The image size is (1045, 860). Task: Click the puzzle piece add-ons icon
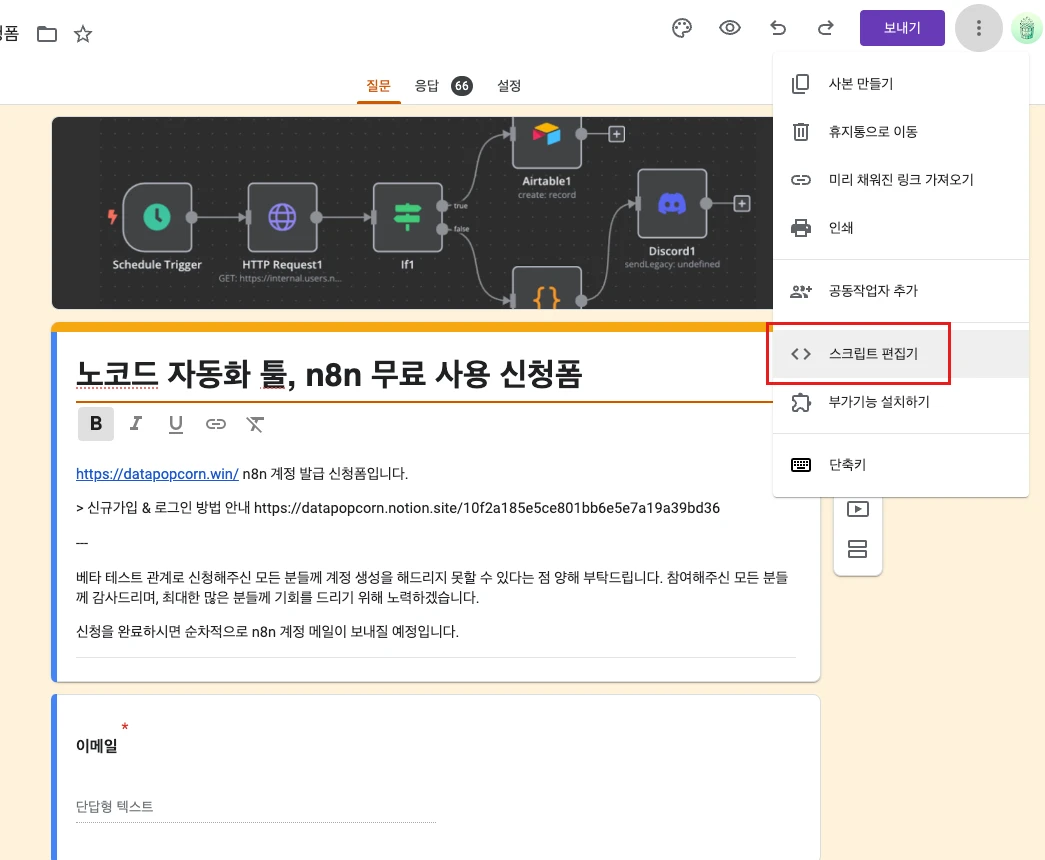pyautogui.click(x=800, y=402)
